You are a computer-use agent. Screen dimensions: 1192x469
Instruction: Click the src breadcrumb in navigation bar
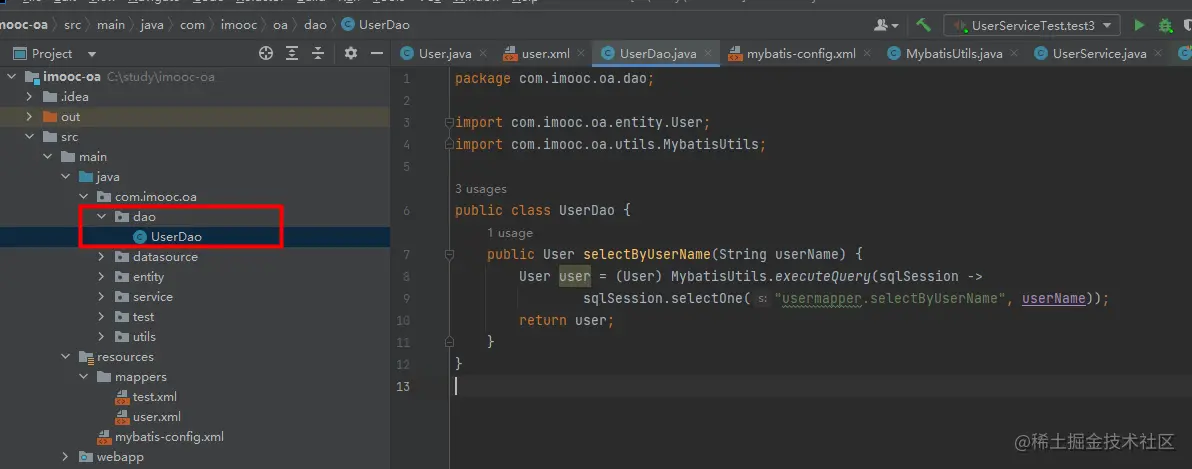tap(72, 25)
